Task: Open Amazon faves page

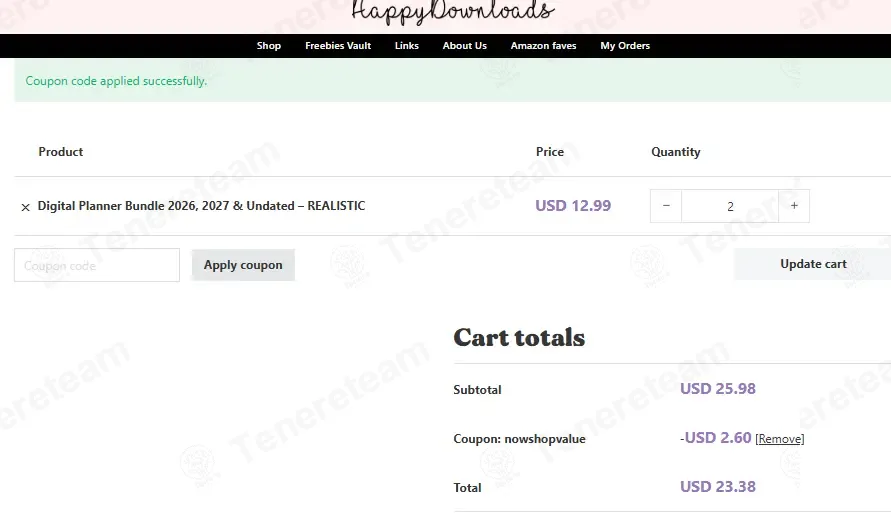Action: [543, 45]
